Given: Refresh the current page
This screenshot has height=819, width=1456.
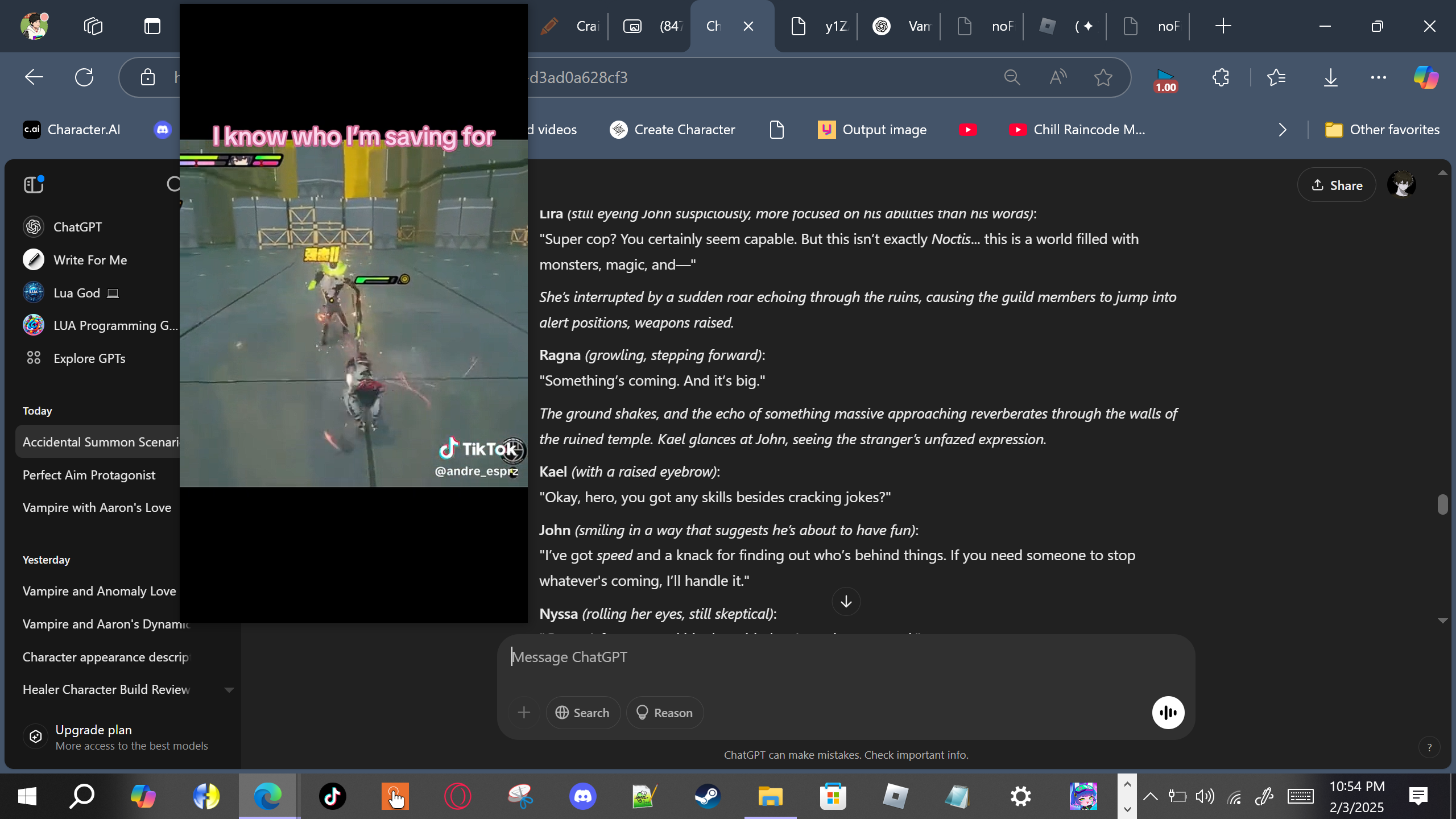Looking at the screenshot, I should click(x=84, y=77).
